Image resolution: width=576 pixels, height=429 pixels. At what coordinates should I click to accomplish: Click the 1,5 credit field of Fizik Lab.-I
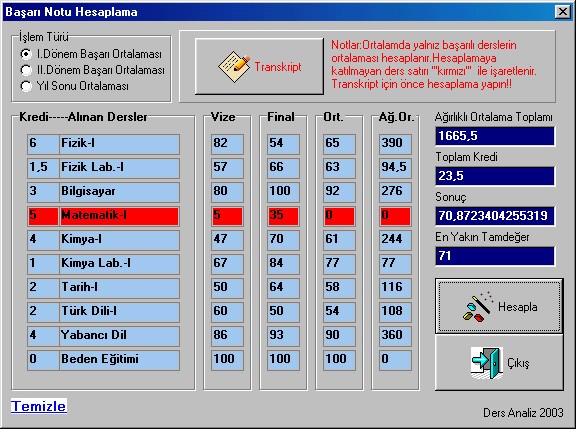[x=43, y=168]
